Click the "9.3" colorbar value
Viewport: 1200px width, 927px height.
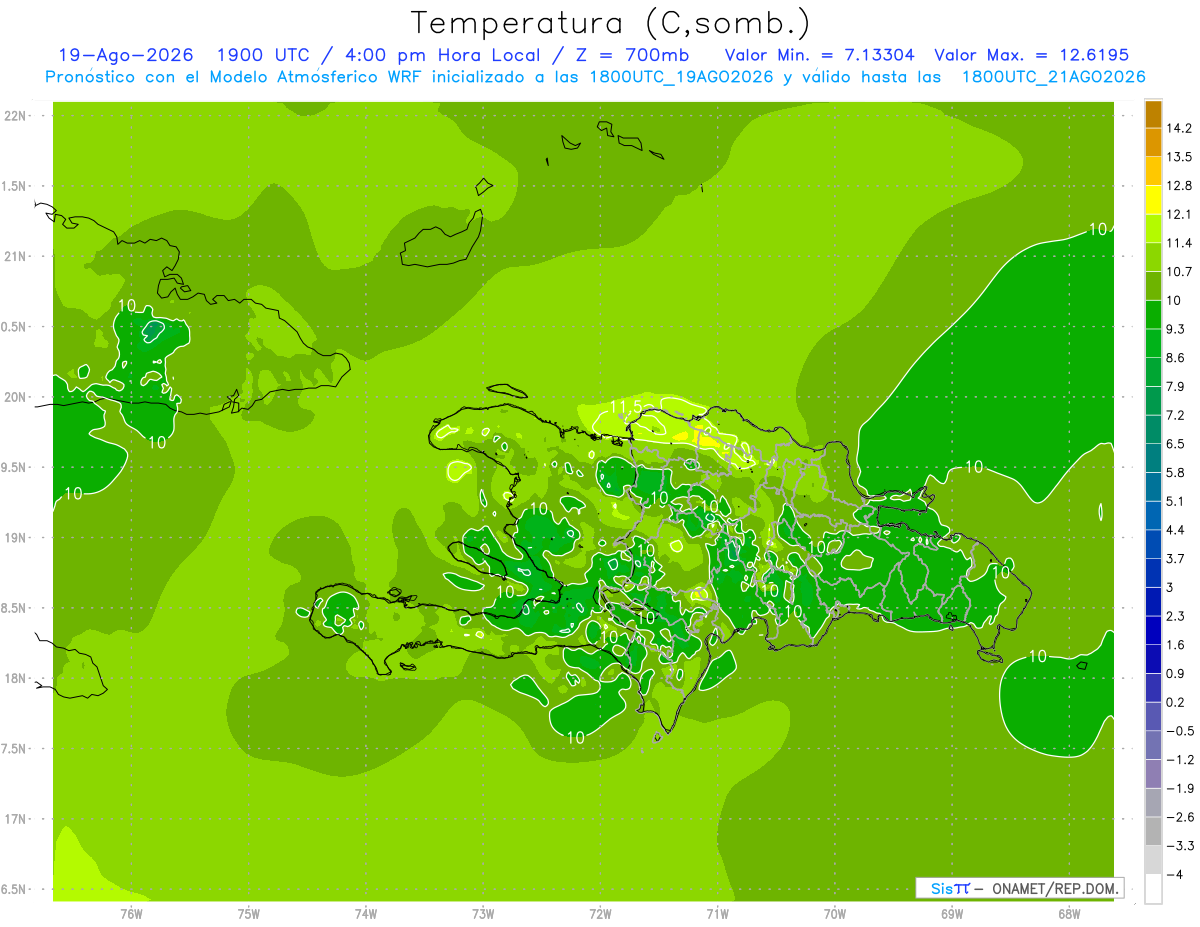click(1177, 329)
